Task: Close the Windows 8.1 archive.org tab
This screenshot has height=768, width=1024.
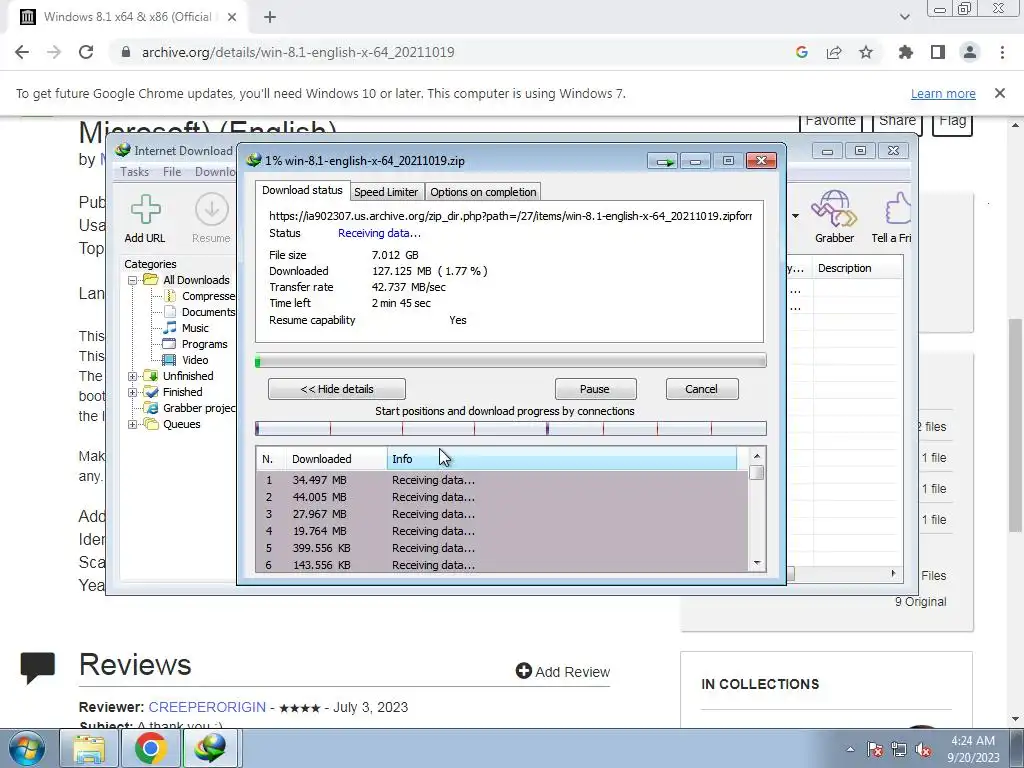Action: click(x=232, y=17)
